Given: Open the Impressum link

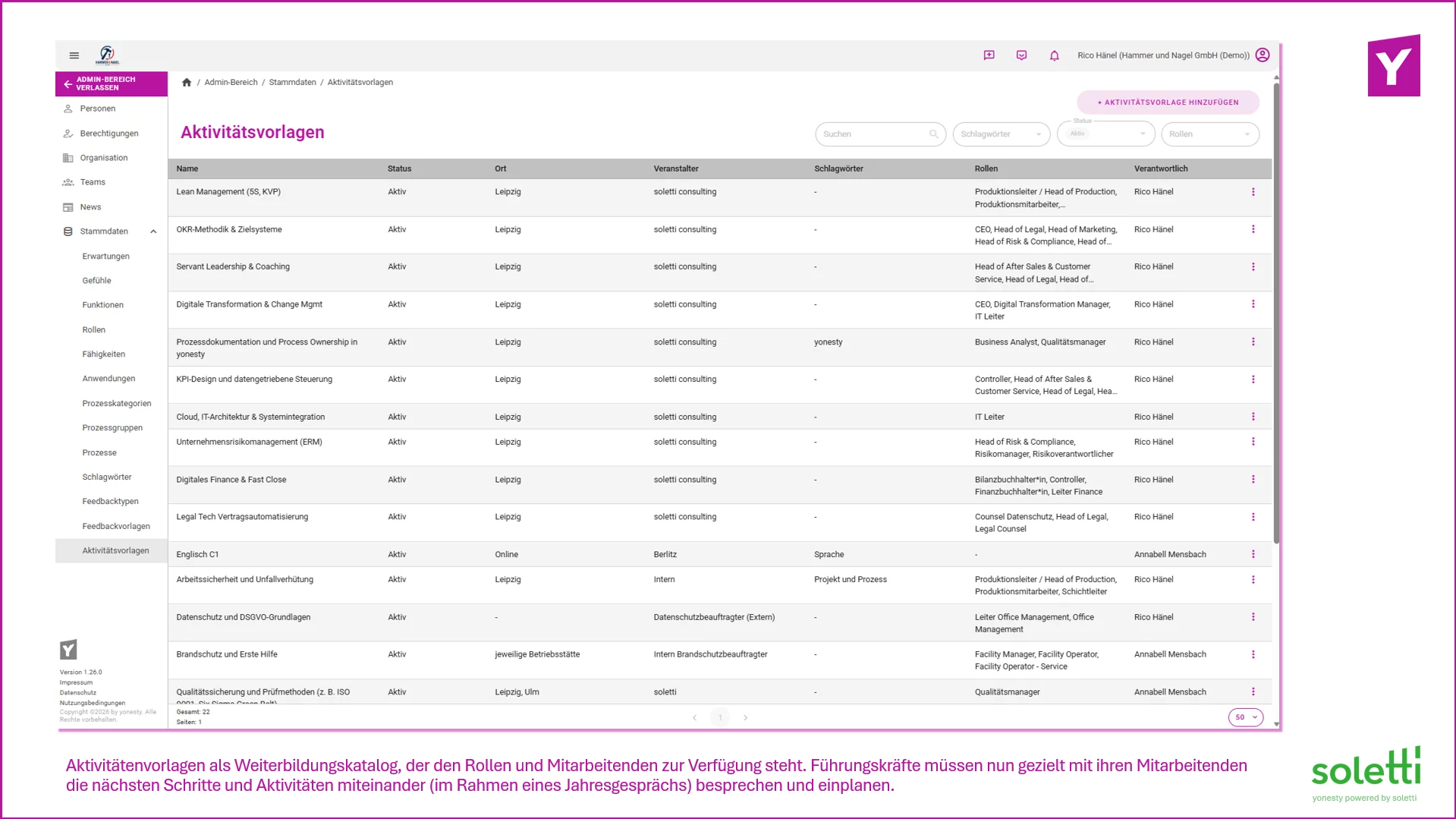Looking at the screenshot, I should (x=76, y=682).
